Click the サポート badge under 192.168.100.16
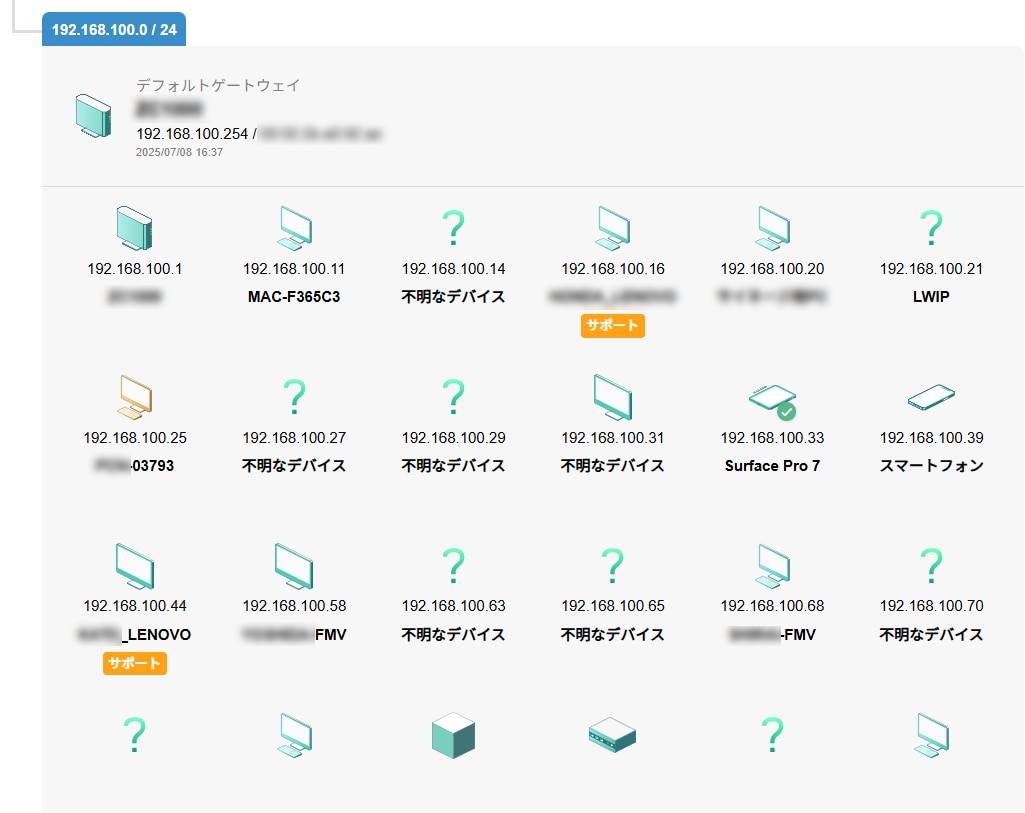The image size is (1025, 813). [x=612, y=325]
